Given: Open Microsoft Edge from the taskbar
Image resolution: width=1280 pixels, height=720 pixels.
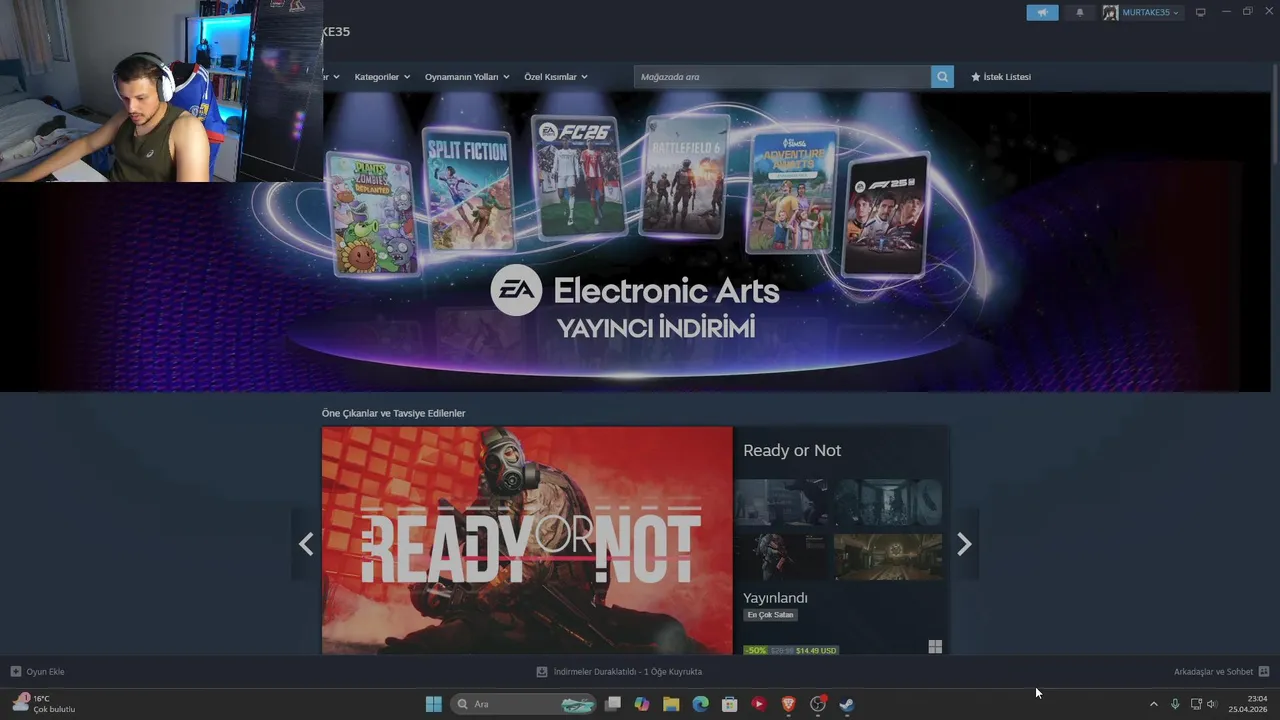Looking at the screenshot, I should 700,704.
